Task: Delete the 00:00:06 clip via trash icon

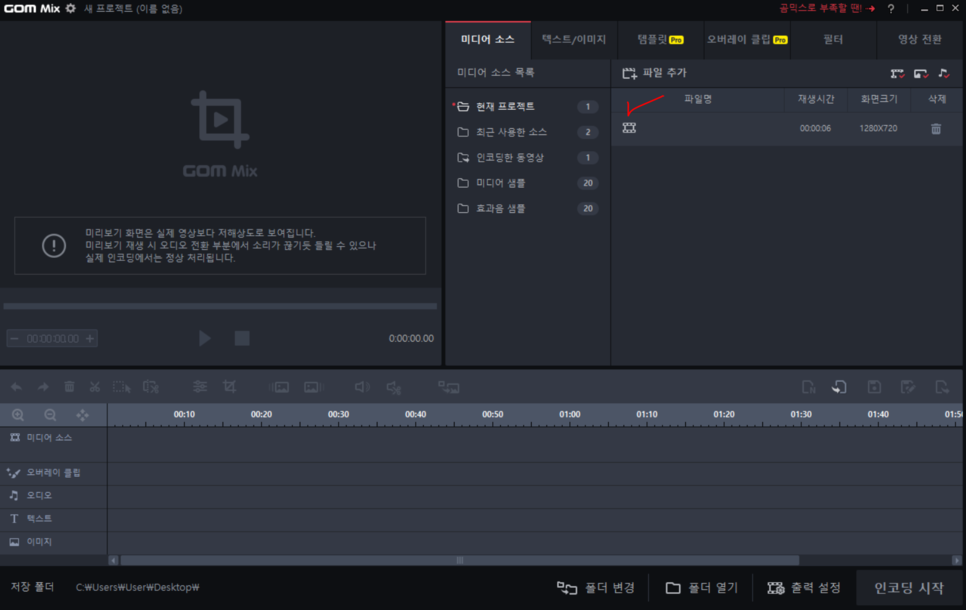Action: [x=936, y=128]
